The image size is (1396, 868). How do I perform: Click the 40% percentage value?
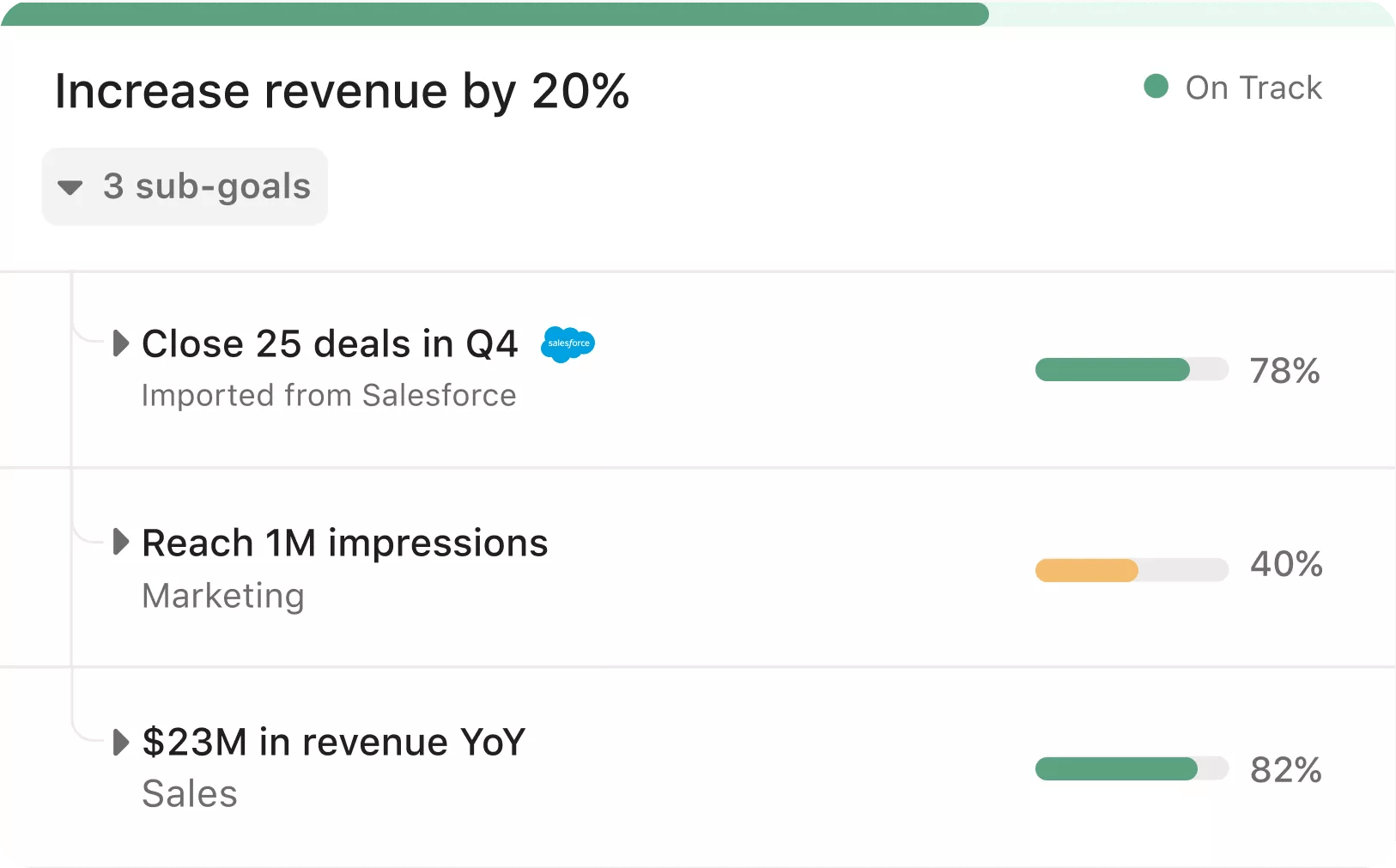[1286, 563]
